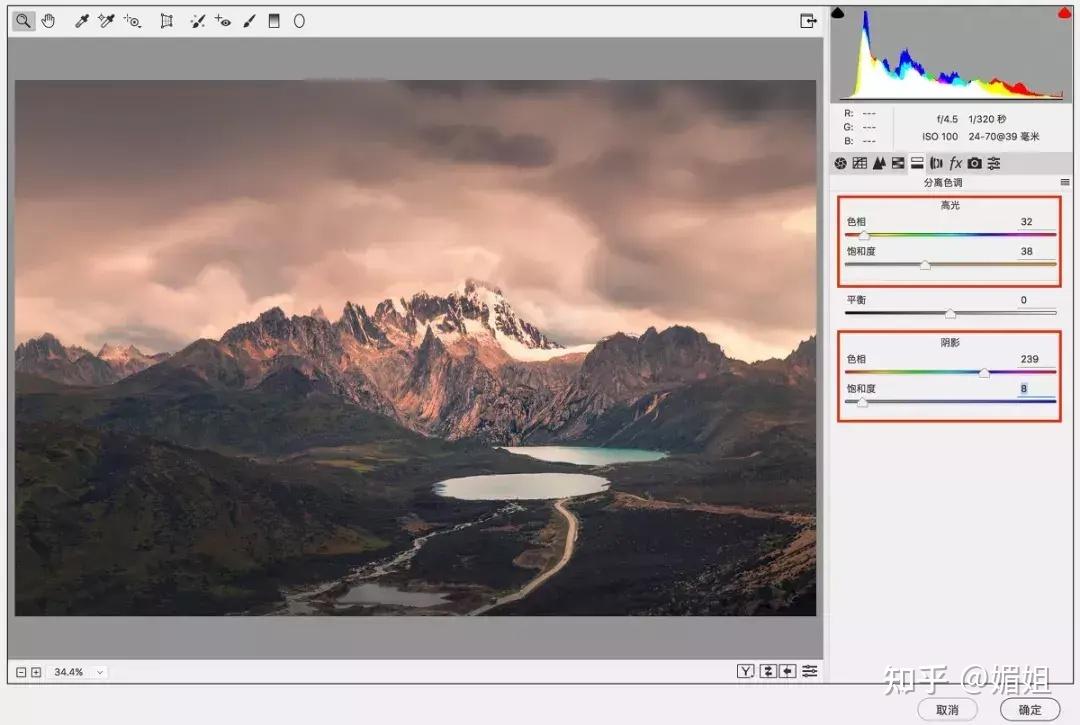Viewport: 1080px width, 725px height.
Task: Open the Presets panel tab
Action: [994, 163]
